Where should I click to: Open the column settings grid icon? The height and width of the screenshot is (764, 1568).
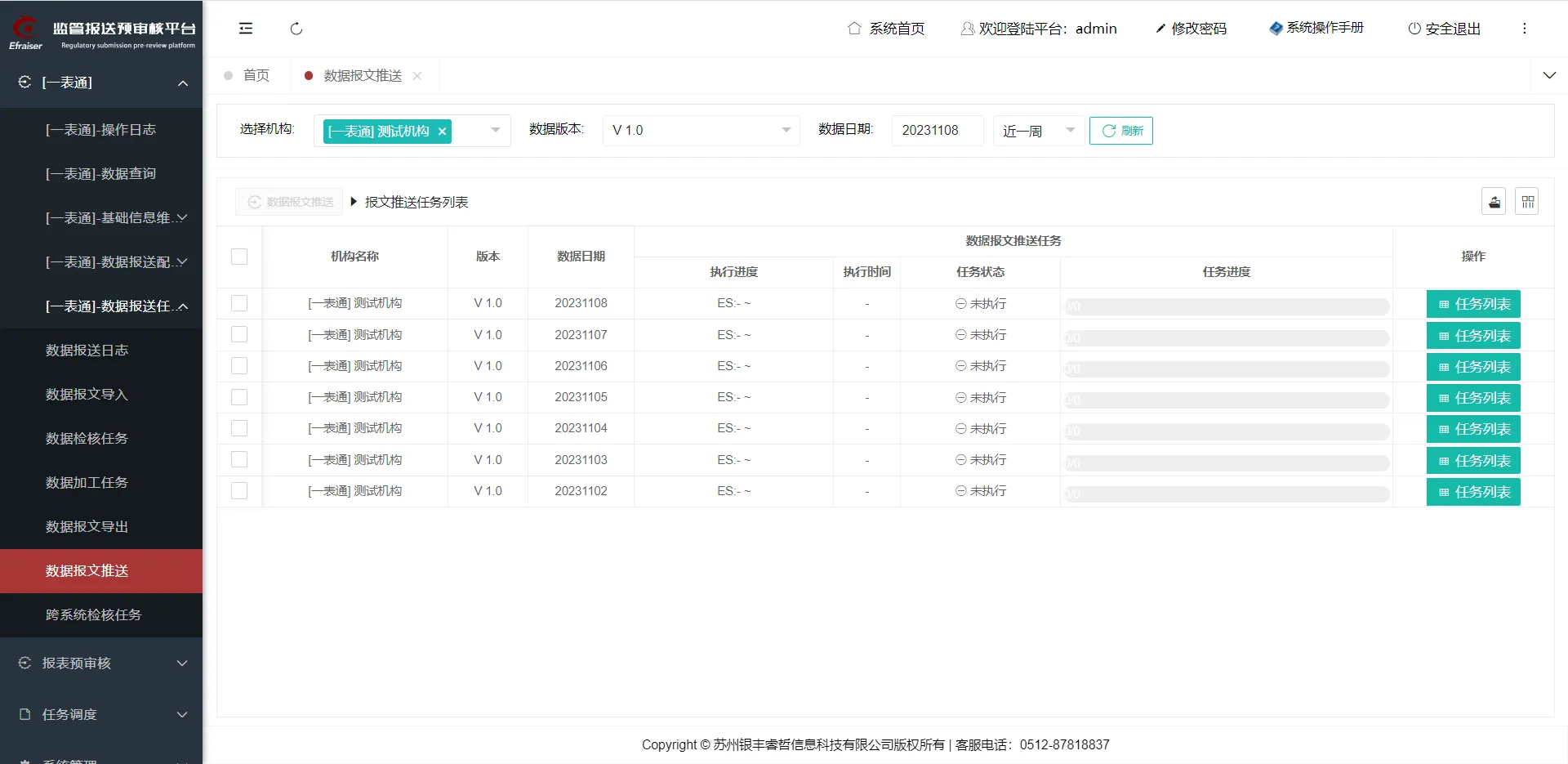point(1527,202)
